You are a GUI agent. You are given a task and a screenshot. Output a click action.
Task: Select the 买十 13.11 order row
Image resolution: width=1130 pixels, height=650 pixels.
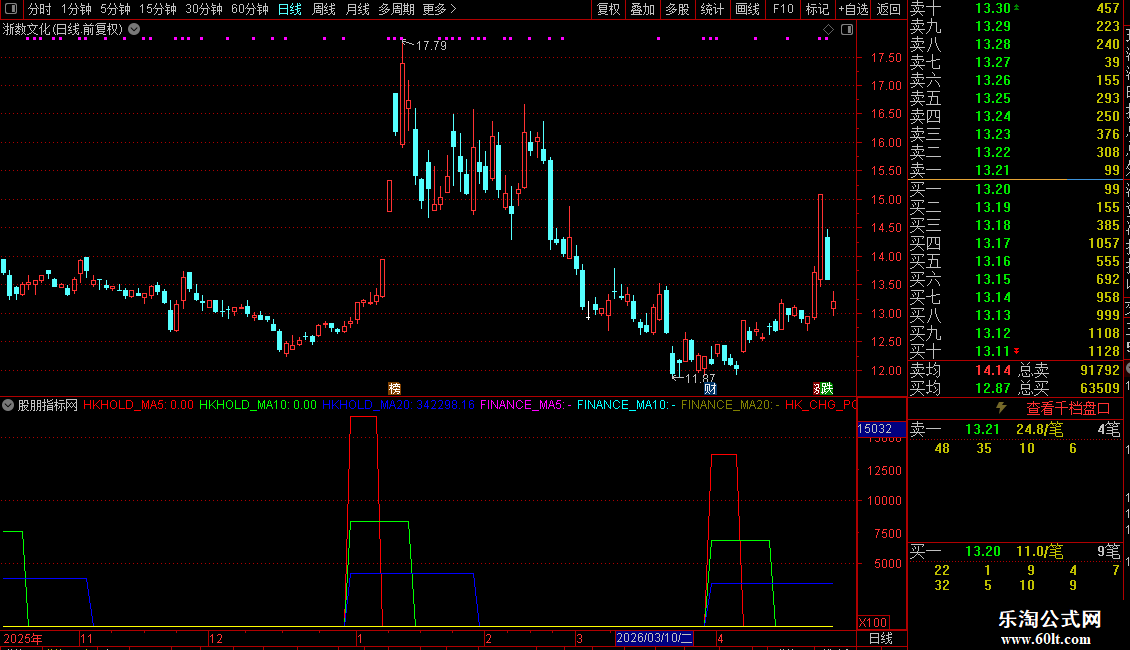pos(1015,352)
